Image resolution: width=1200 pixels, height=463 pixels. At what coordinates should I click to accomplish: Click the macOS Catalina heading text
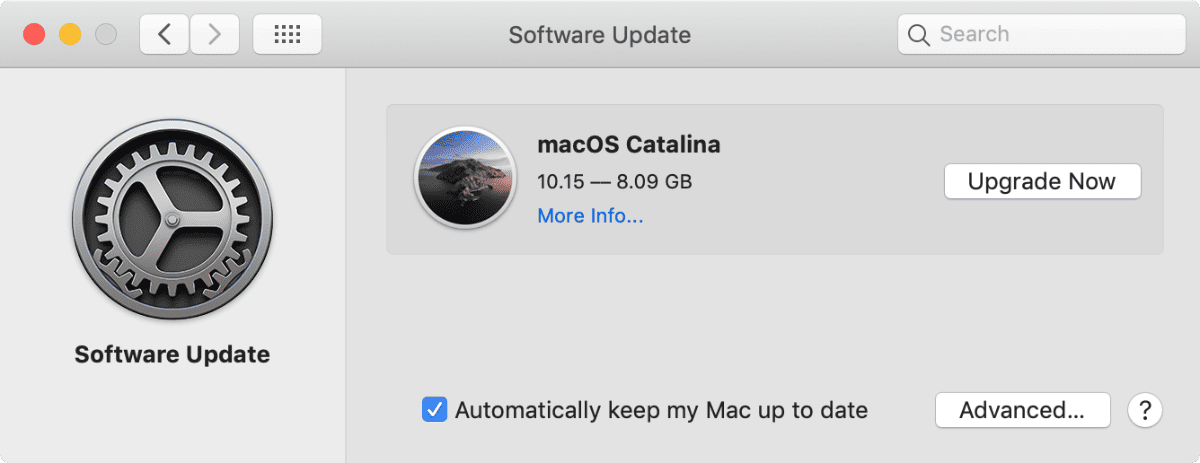tap(628, 145)
